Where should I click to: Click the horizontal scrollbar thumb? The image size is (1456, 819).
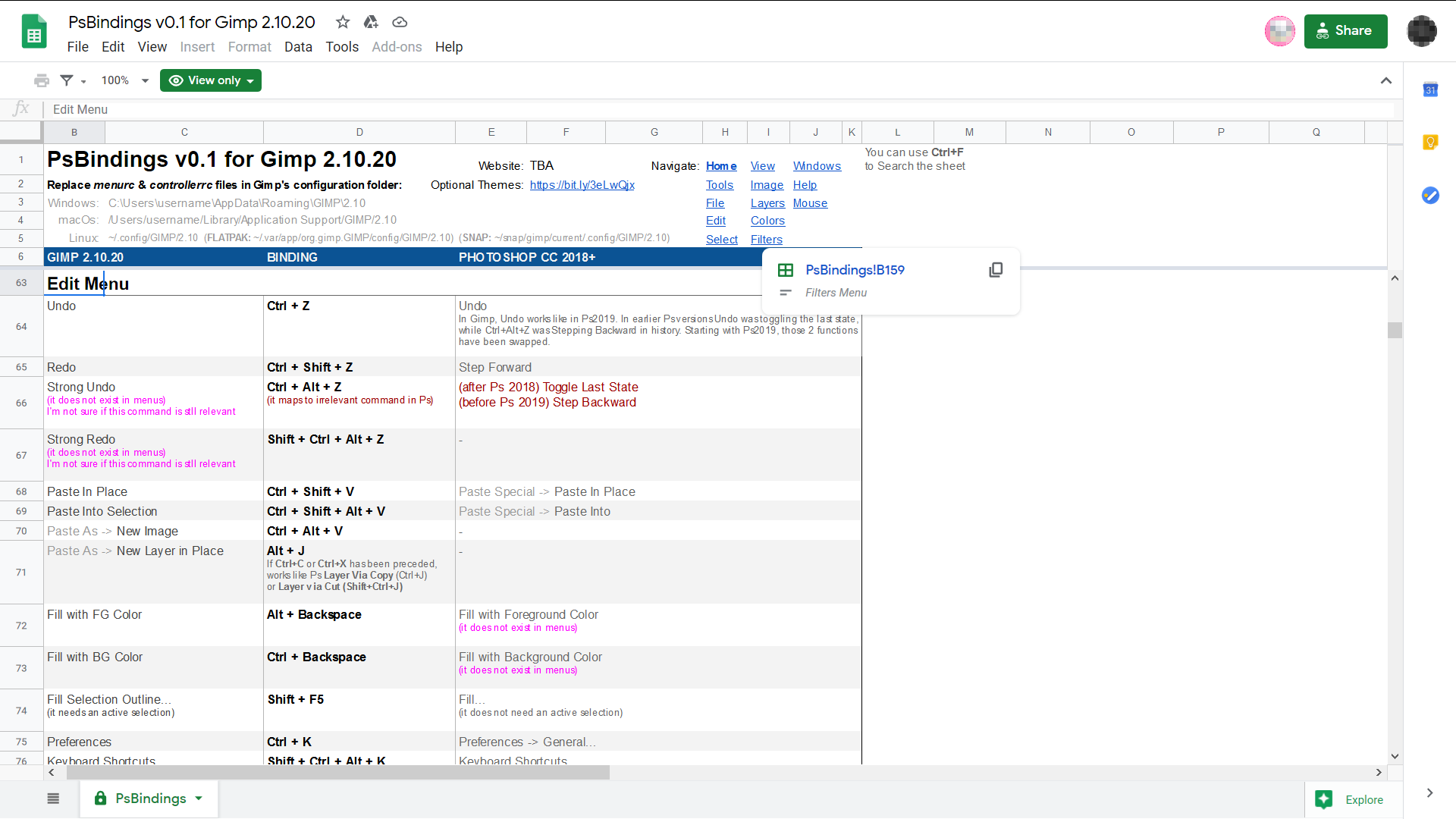pos(337,772)
